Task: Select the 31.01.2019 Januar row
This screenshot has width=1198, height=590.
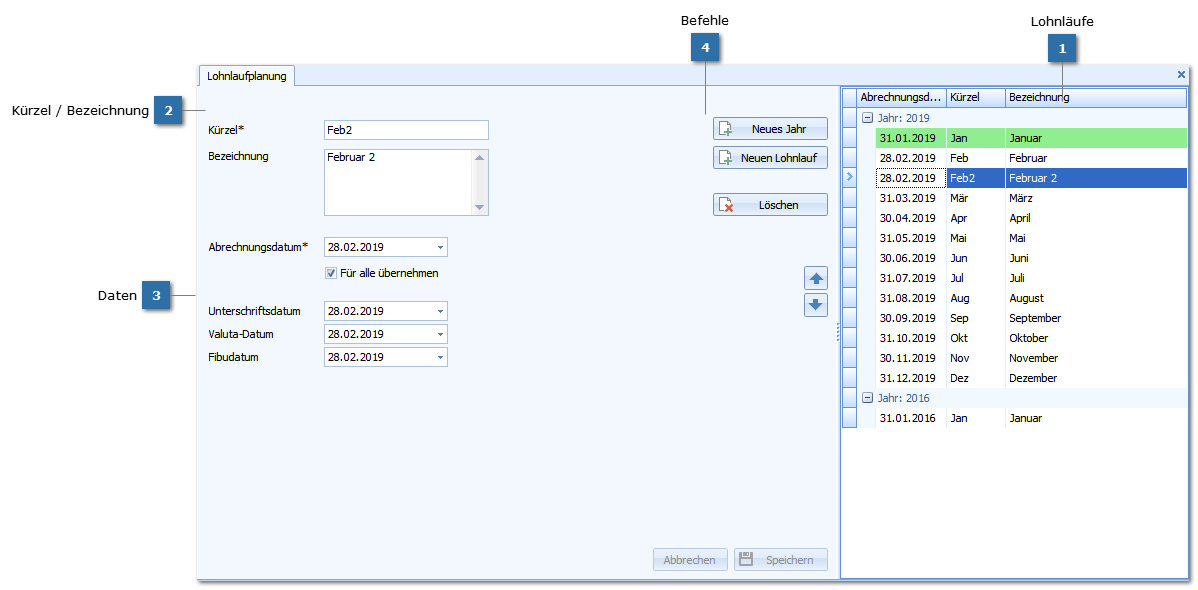Action: (x=1030, y=138)
